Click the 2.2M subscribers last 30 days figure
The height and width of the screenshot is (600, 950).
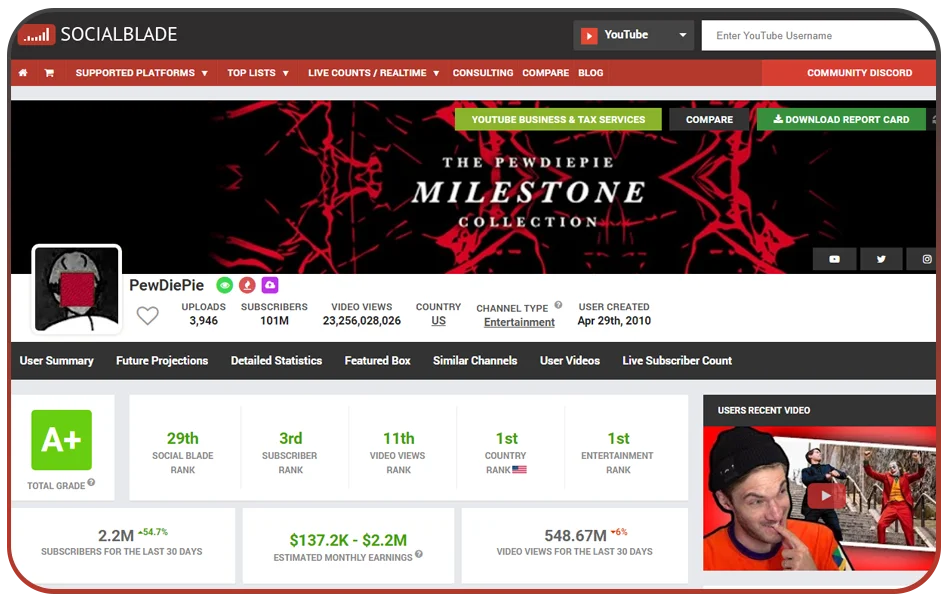click(x=116, y=536)
